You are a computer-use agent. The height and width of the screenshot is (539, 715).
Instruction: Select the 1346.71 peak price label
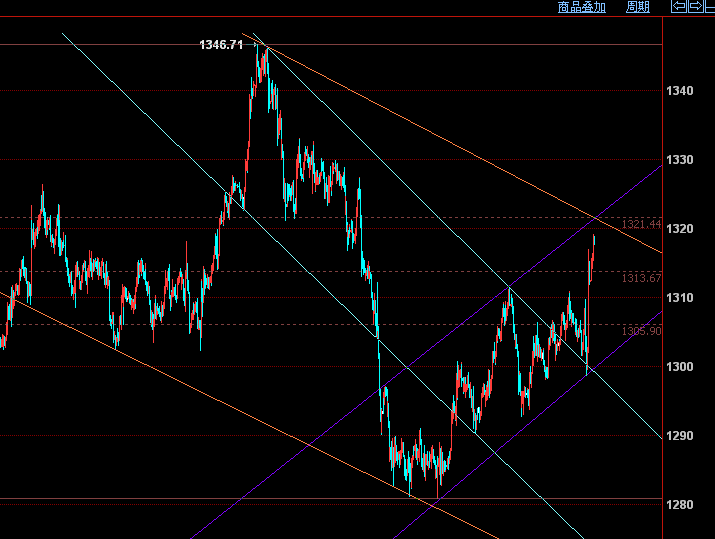(221, 45)
